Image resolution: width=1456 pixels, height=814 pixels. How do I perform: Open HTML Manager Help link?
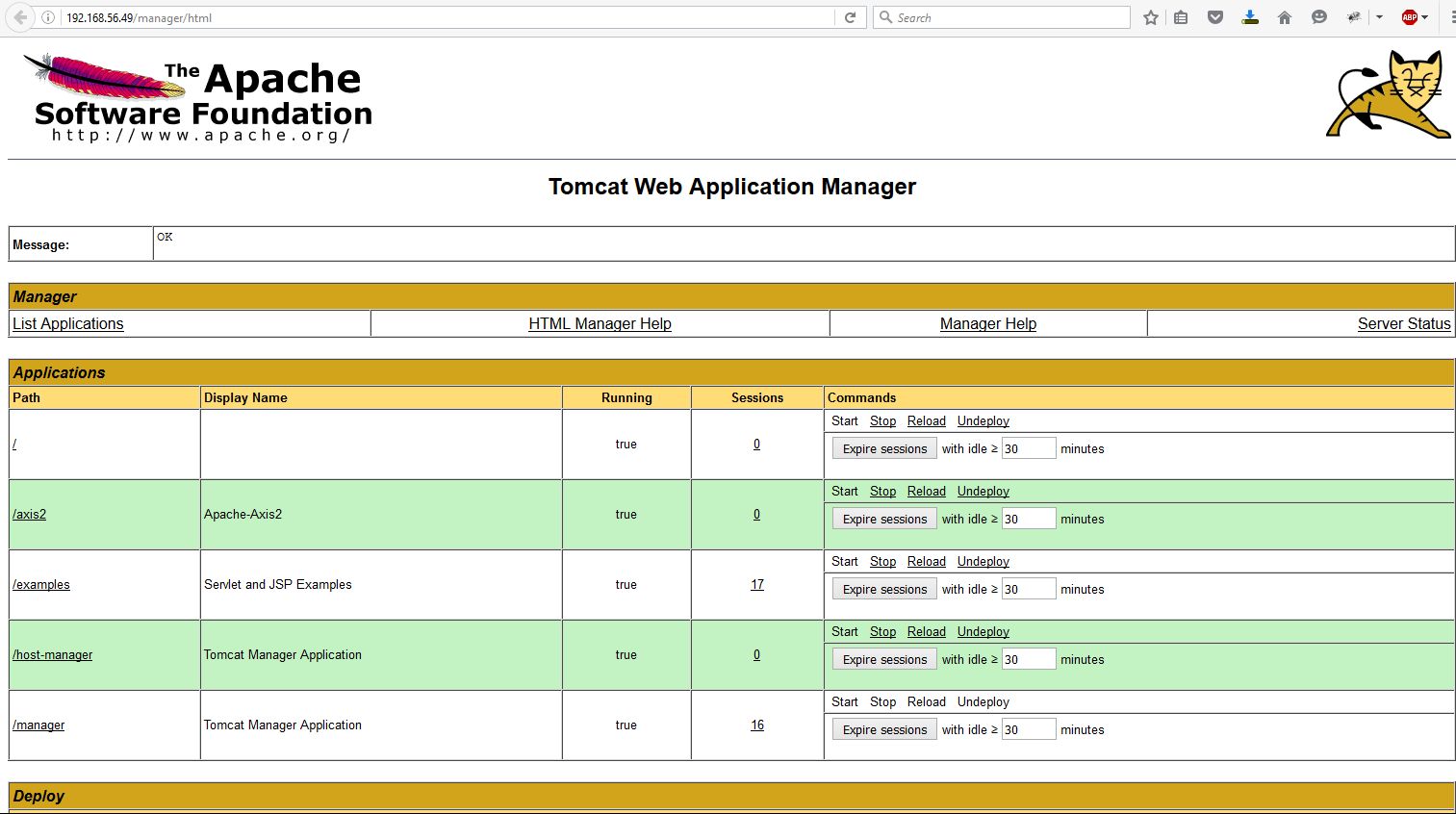(600, 324)
